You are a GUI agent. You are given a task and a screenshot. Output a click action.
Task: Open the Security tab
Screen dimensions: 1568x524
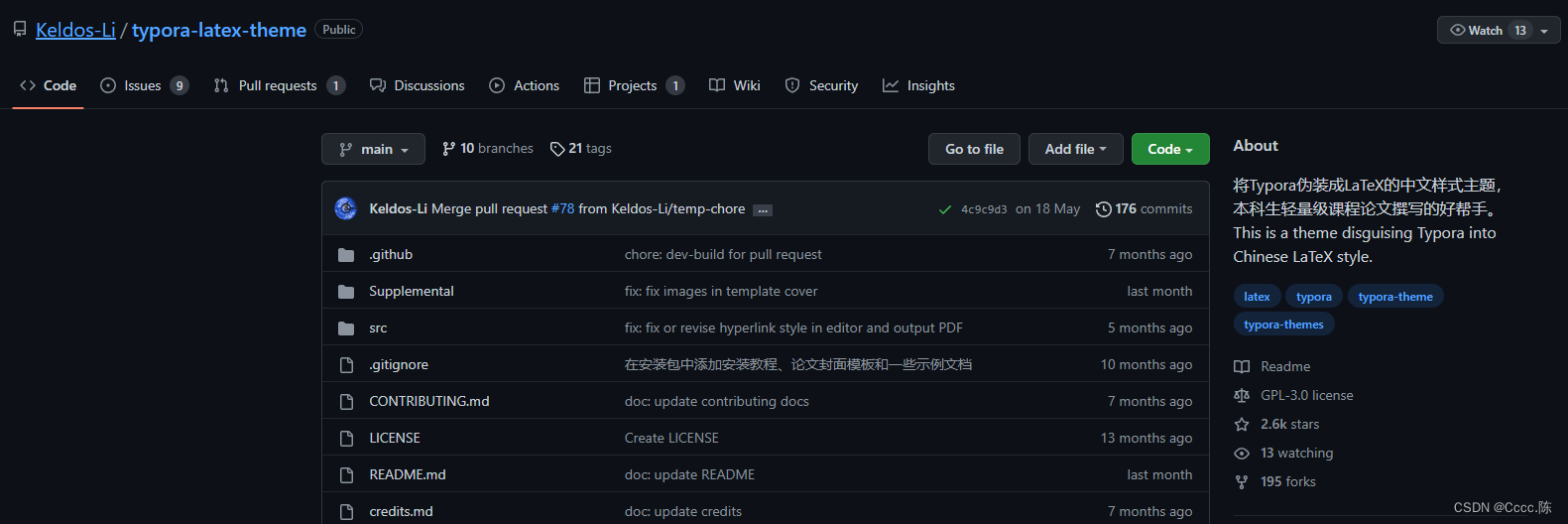click(x=821, y=85)
